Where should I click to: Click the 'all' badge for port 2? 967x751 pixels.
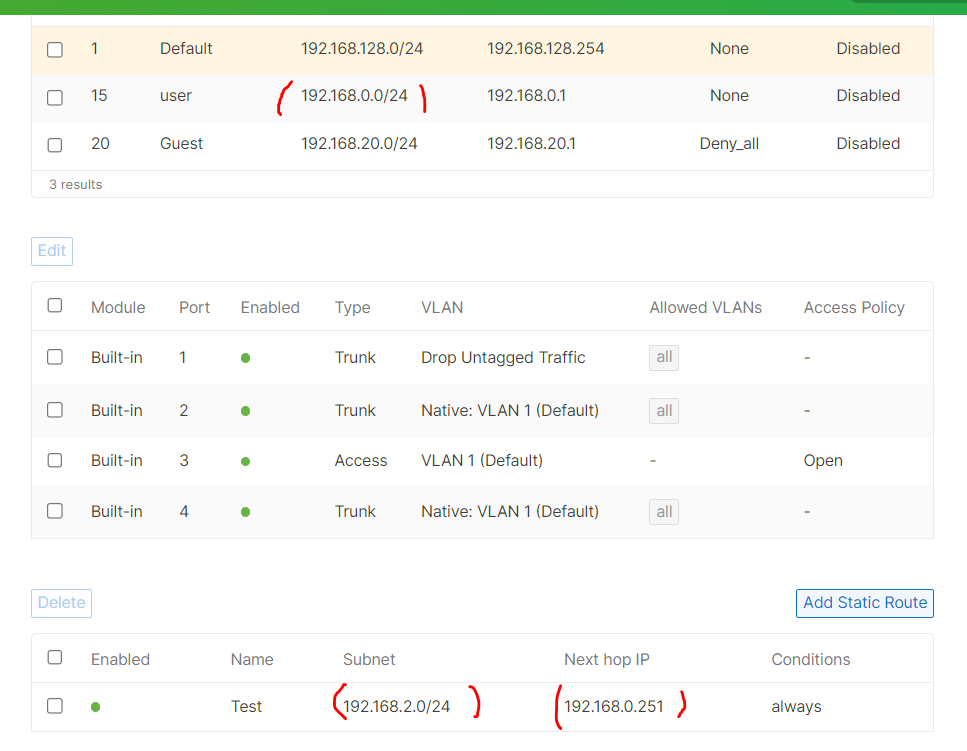(x=663, y=410)
